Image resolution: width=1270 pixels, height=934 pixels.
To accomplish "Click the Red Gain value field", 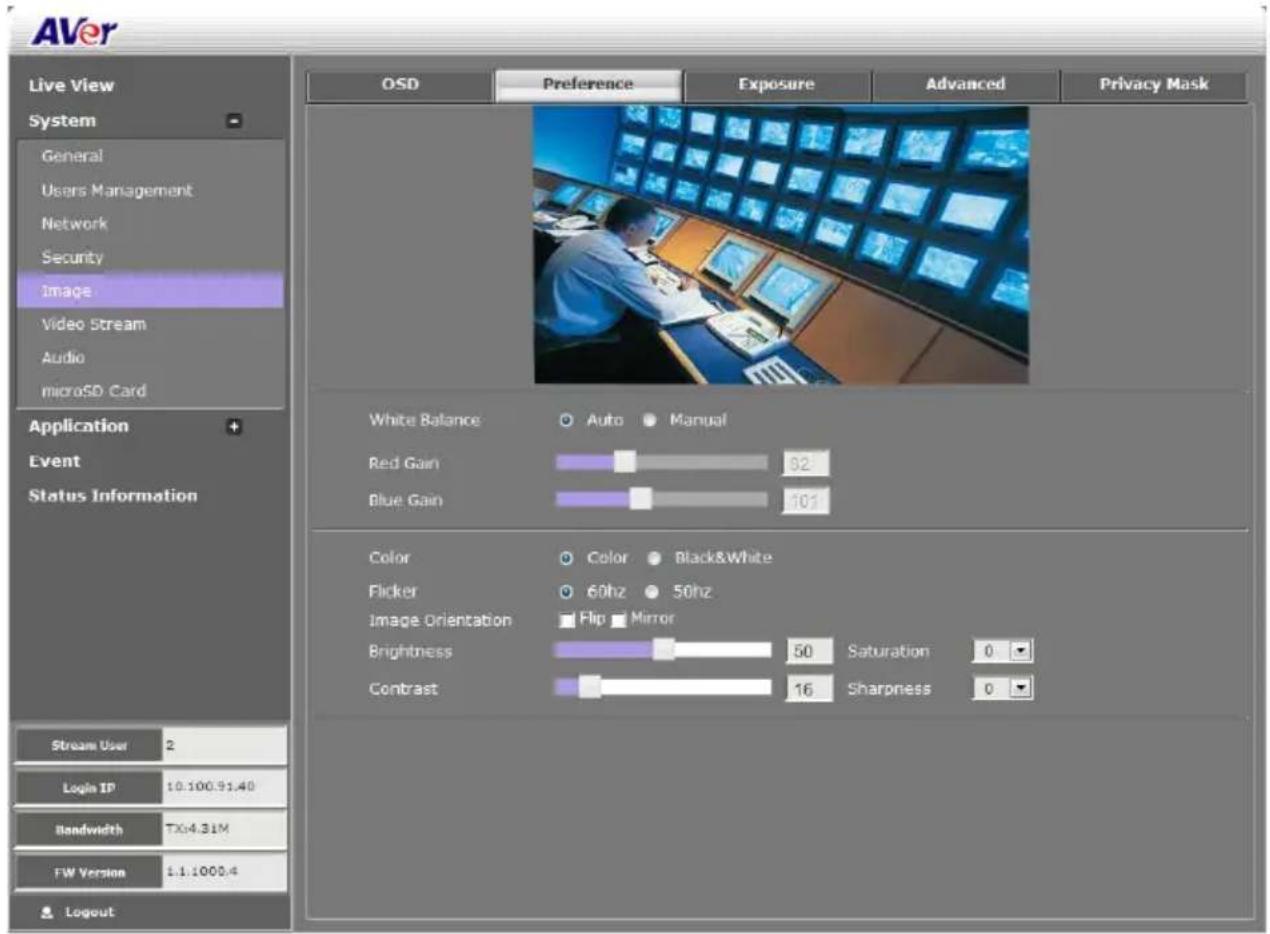I will (x=806, y=464).
